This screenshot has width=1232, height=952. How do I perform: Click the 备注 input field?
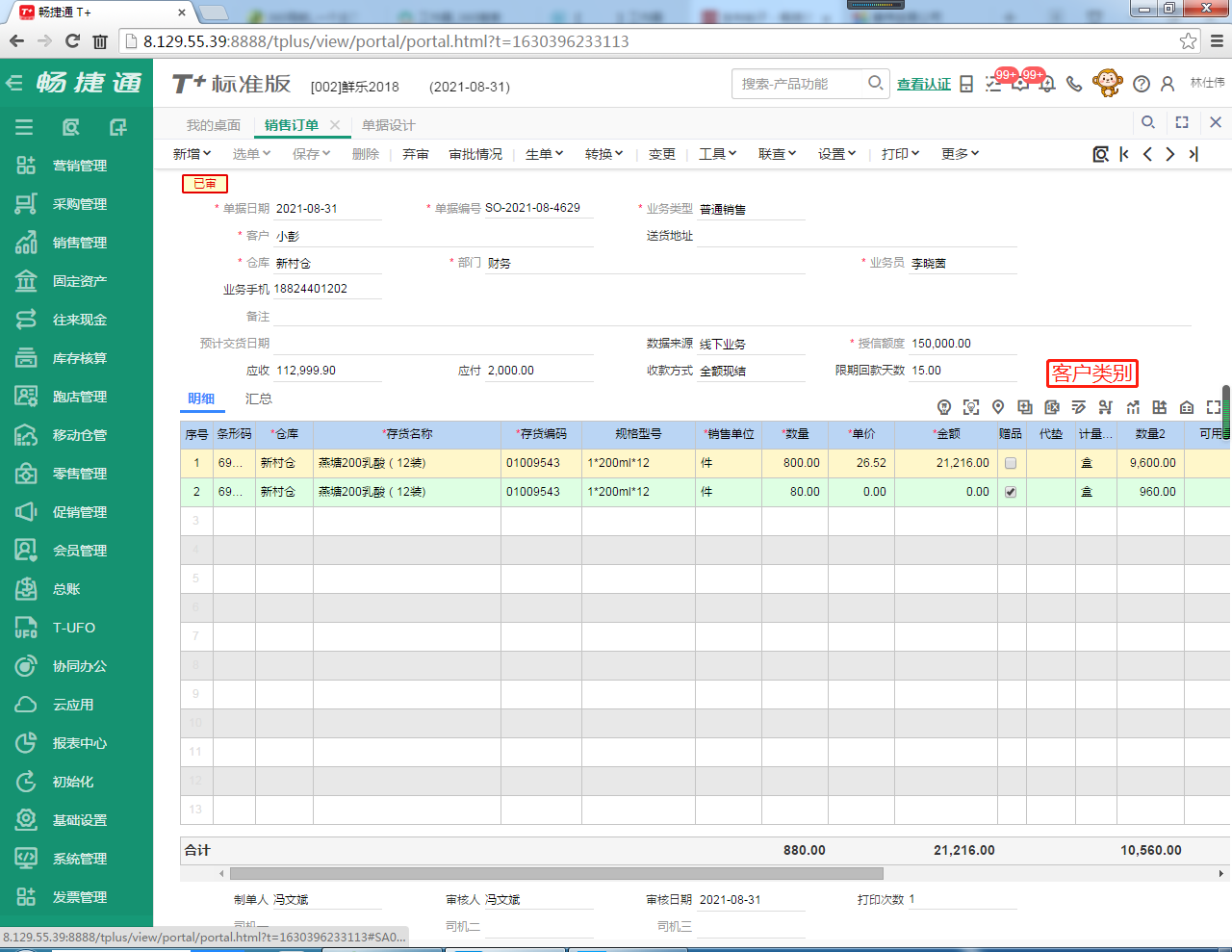tap(731, 316)
